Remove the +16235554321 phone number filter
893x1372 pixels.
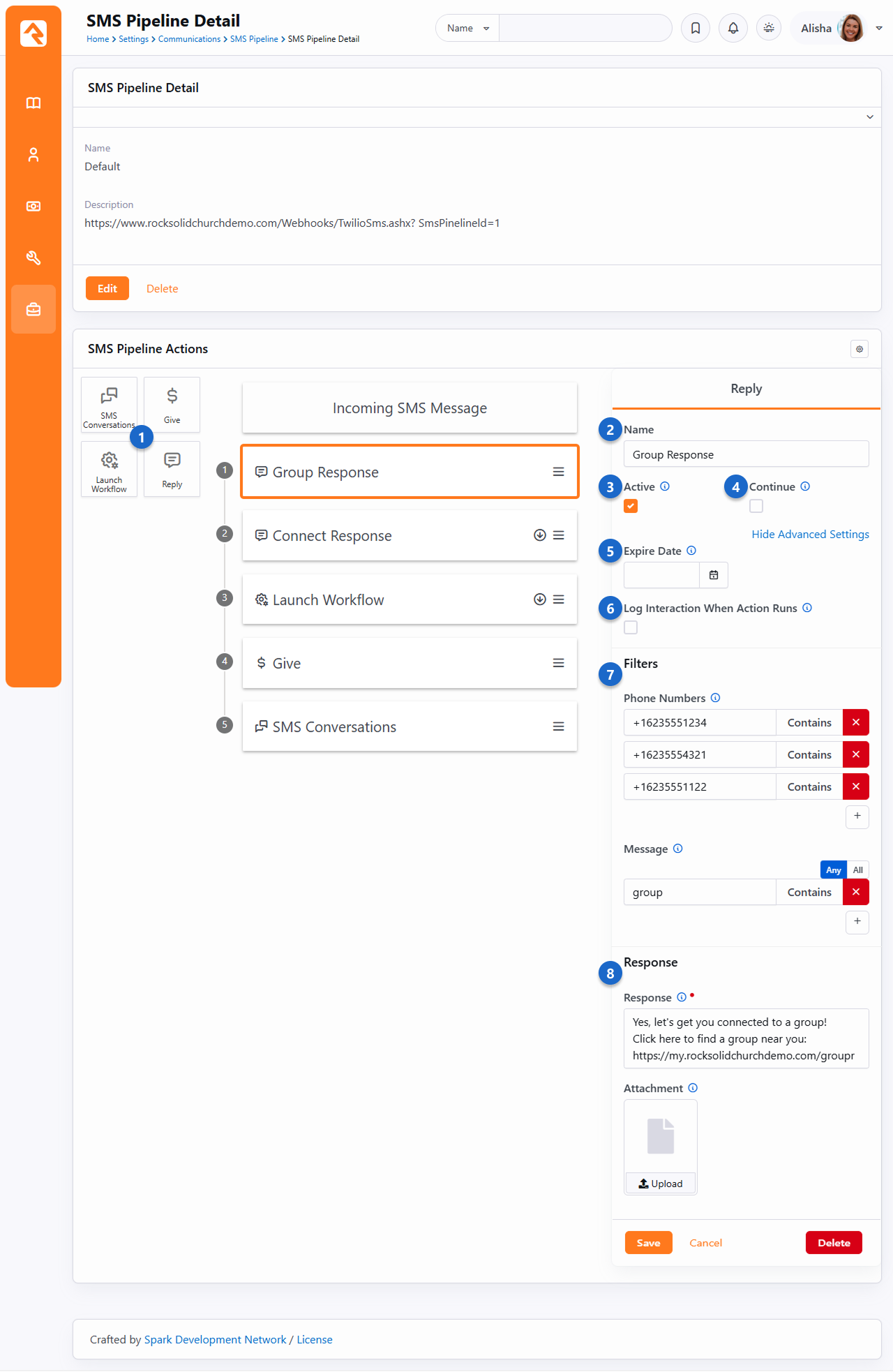point(856,754)
